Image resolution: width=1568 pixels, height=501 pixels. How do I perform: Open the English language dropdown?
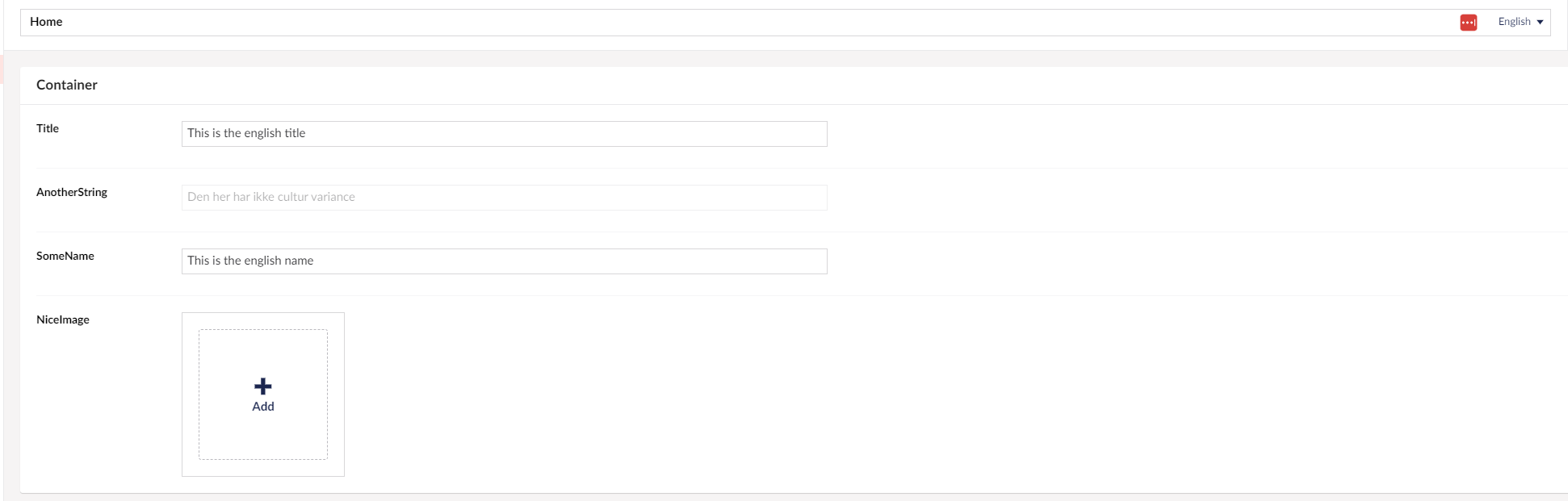coord(1520,22)
